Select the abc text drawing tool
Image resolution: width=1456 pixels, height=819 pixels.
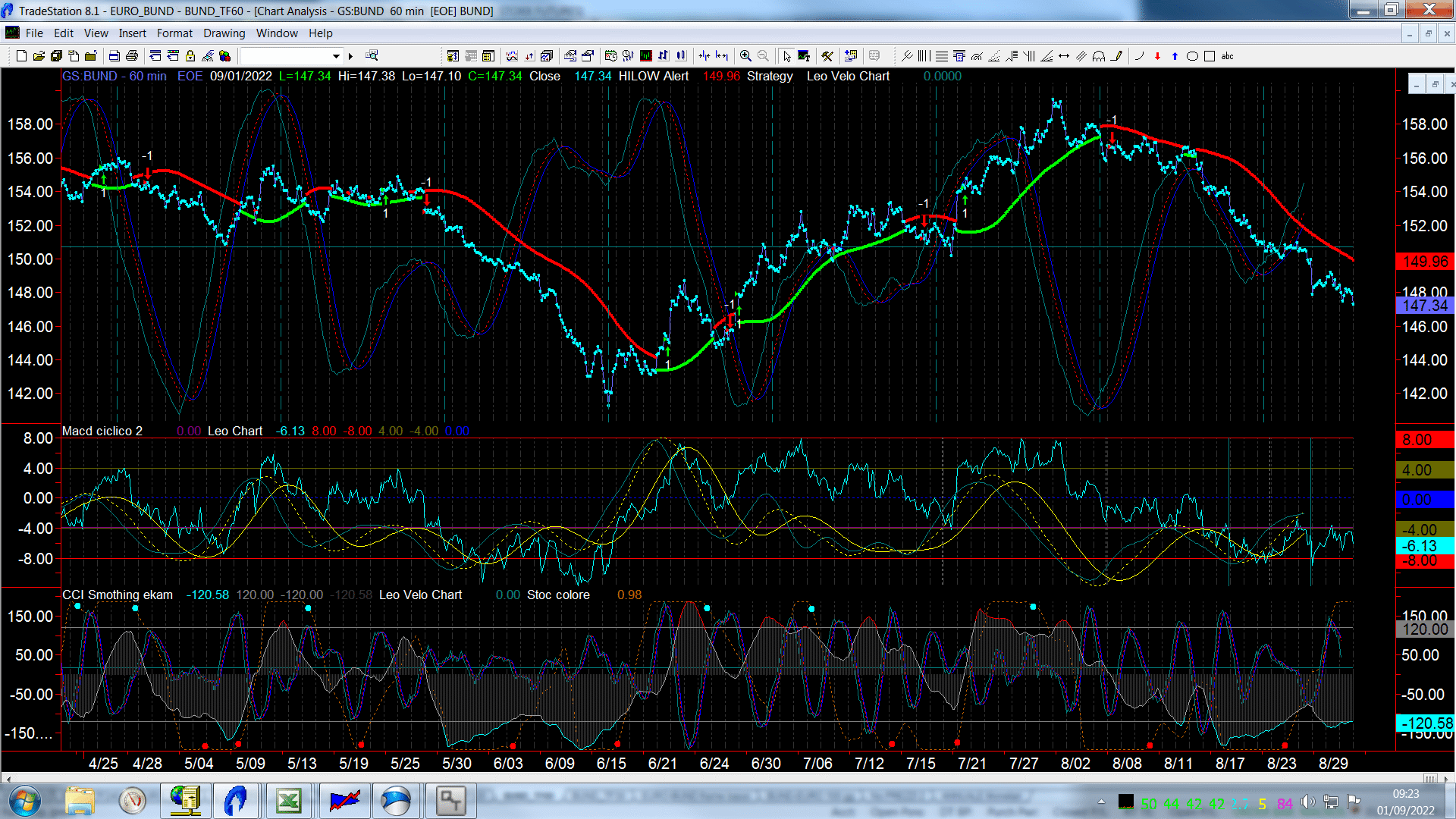click(x=1227, y=56)
